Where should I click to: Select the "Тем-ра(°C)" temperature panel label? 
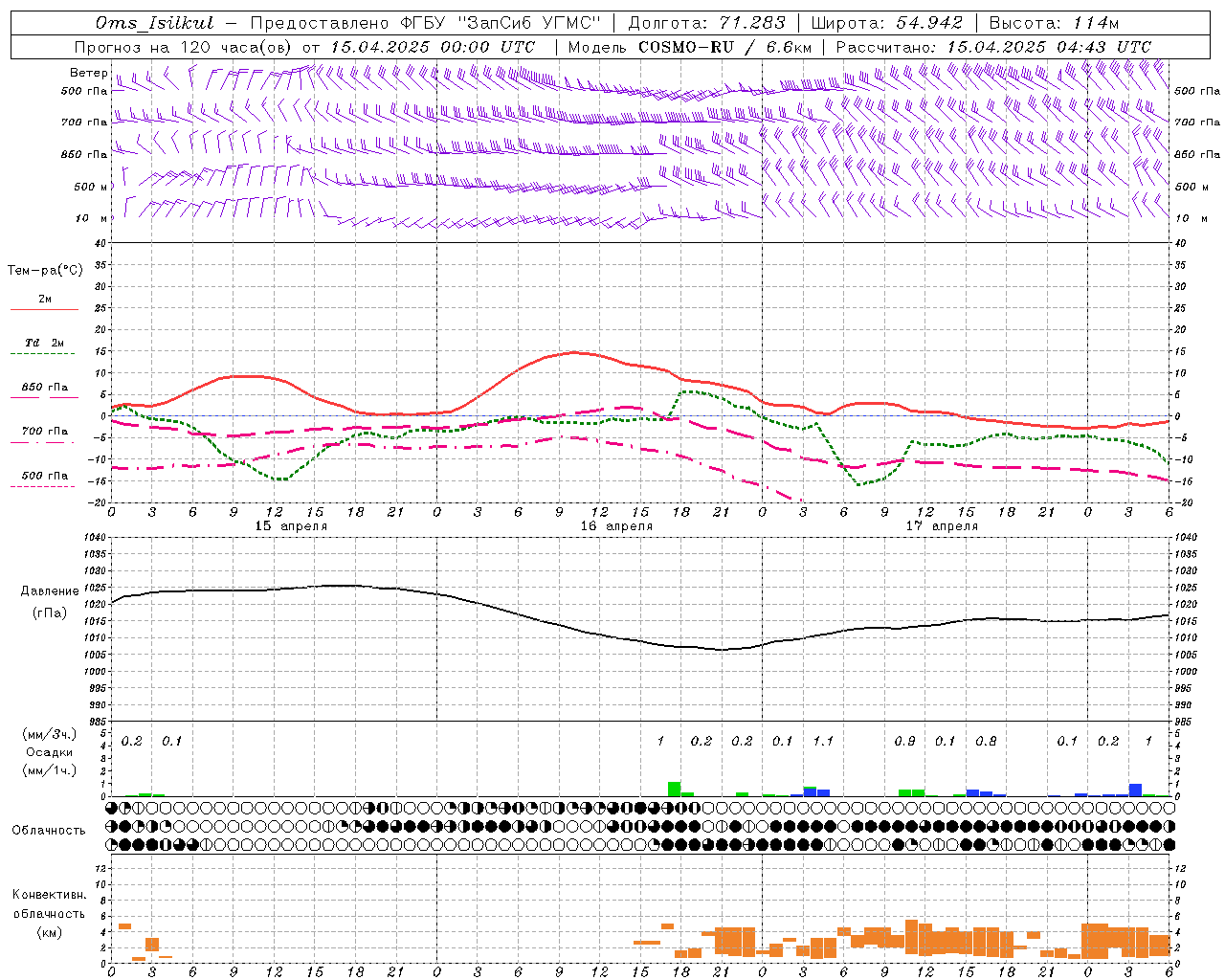pos(45,271)
